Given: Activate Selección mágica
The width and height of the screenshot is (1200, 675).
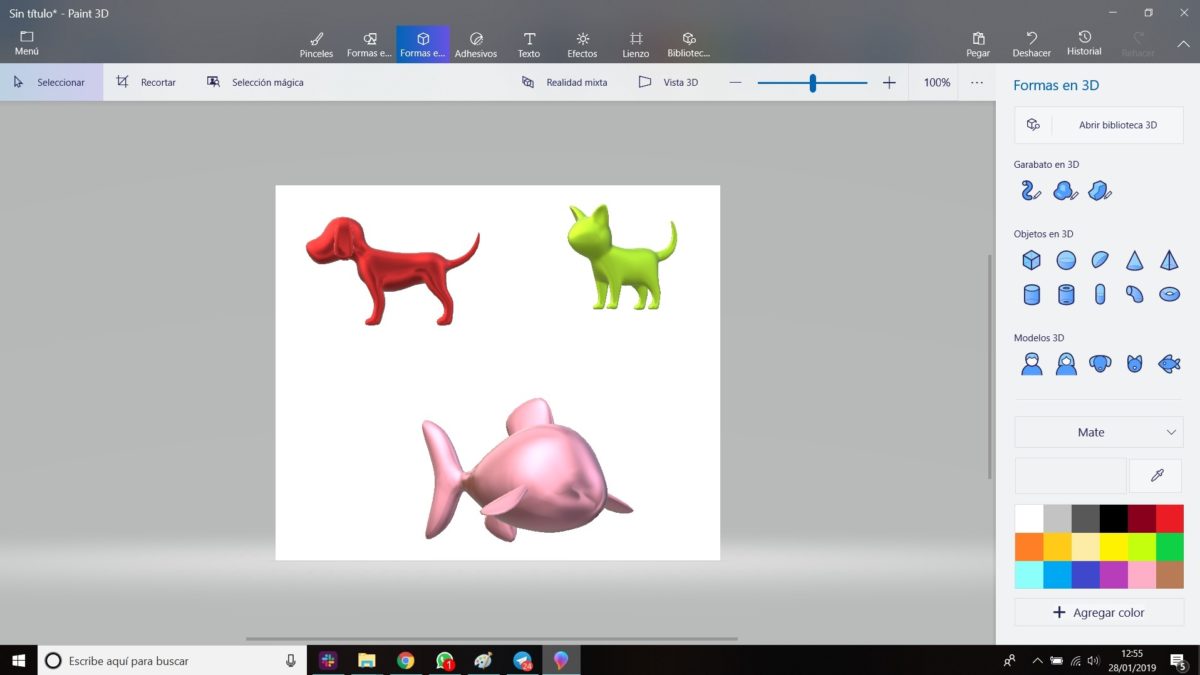Looking at the screenshot, I should (x=258, y=82).
